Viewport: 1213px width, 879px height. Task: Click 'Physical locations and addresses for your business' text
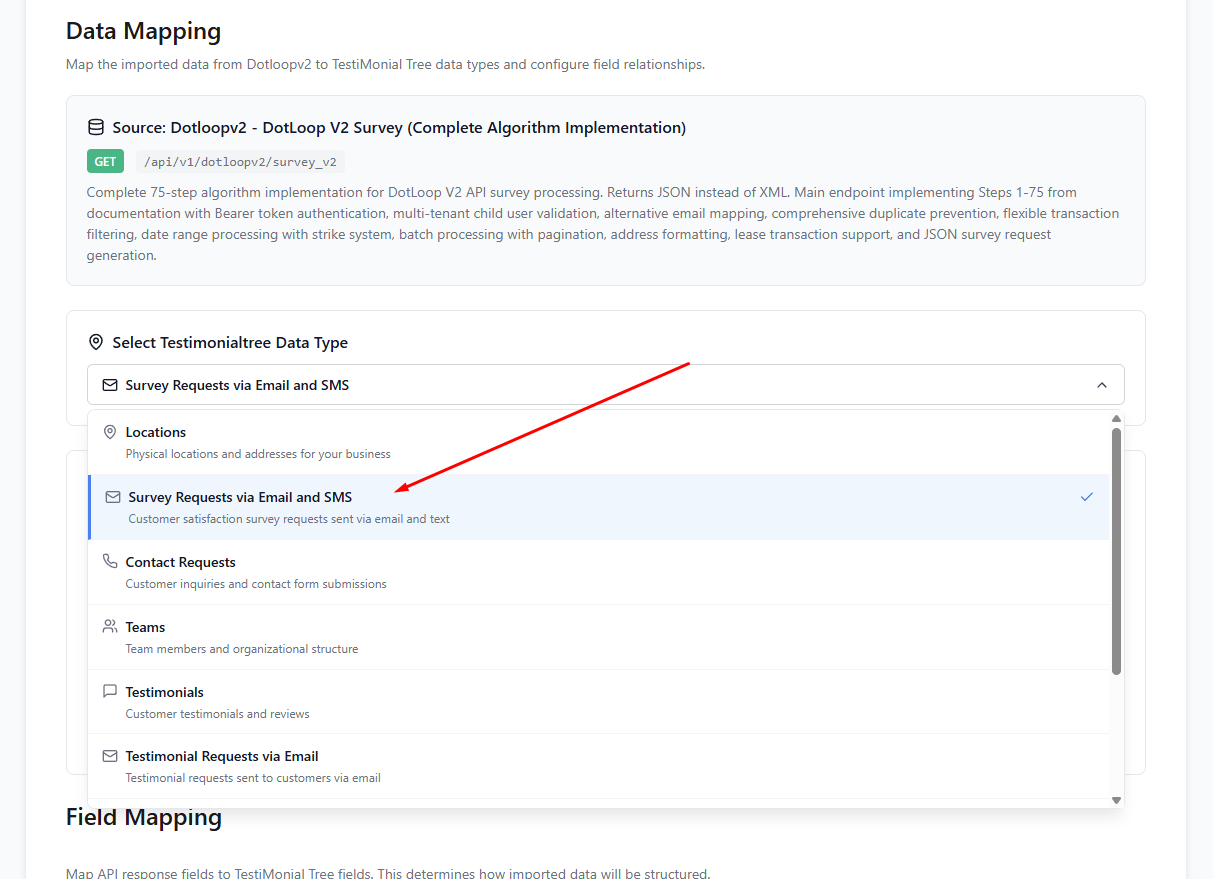click(x=258, y=454)
